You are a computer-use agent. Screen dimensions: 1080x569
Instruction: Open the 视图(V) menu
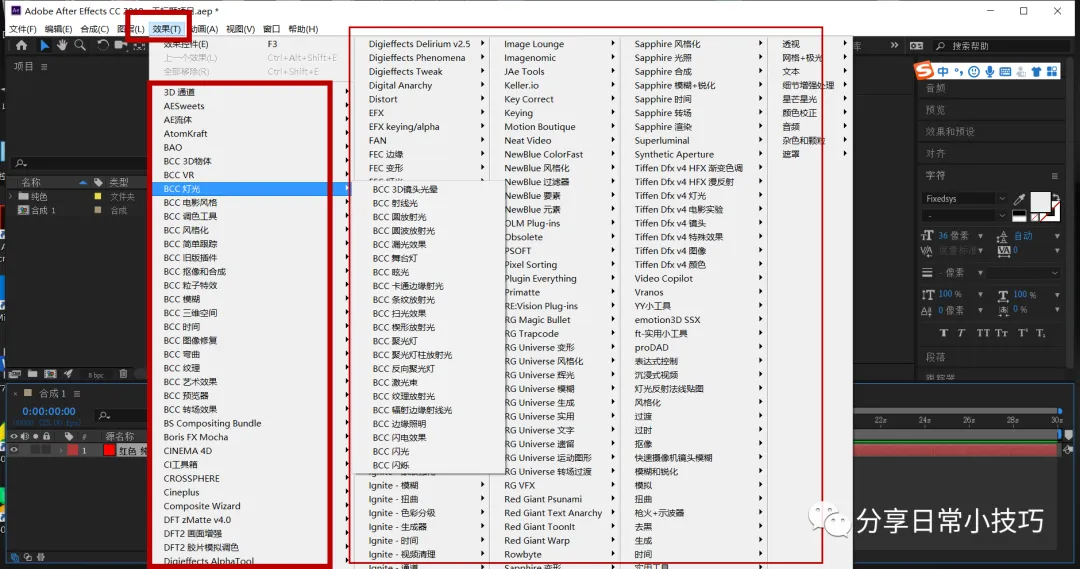click(240, 29)
